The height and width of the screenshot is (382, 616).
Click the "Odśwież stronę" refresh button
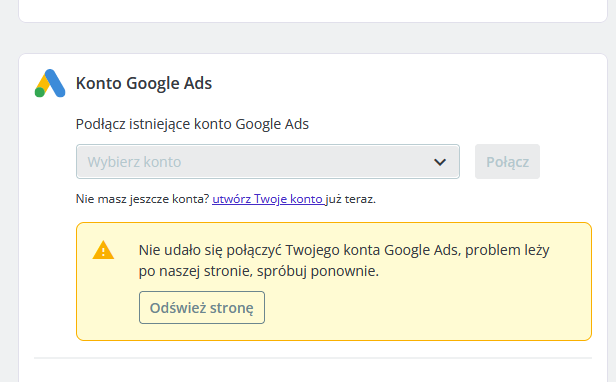point(202,308)
